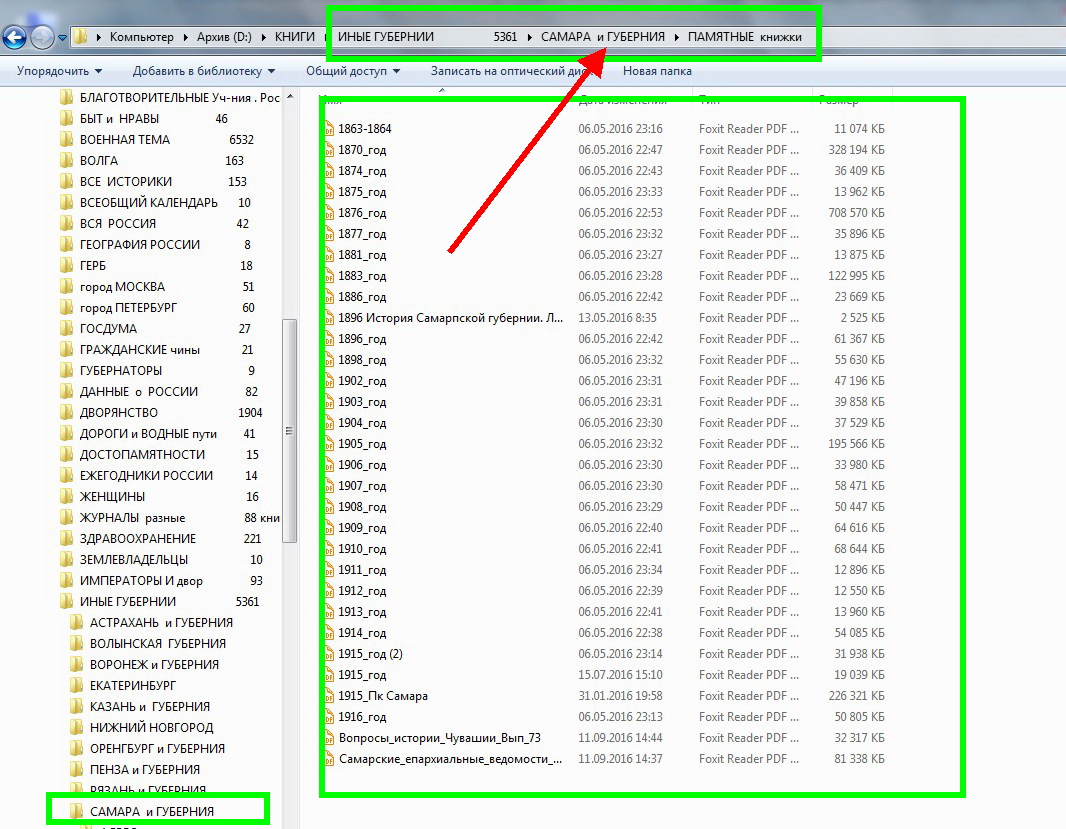Click the folder icon beside ДВОРЯНСТВО
This screenshot has height=829, width=1066.
point(67,413)
